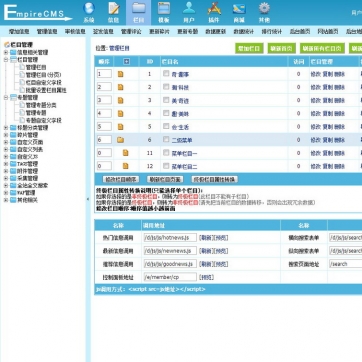Open 排行统计 in the sub menu bar

(272, 32)
